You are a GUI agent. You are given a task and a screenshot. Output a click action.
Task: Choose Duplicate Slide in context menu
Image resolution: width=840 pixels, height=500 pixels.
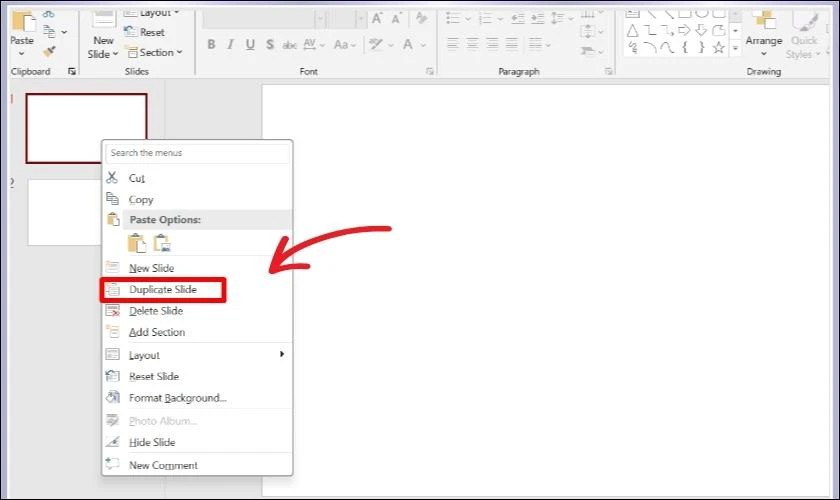click(163, 289)
